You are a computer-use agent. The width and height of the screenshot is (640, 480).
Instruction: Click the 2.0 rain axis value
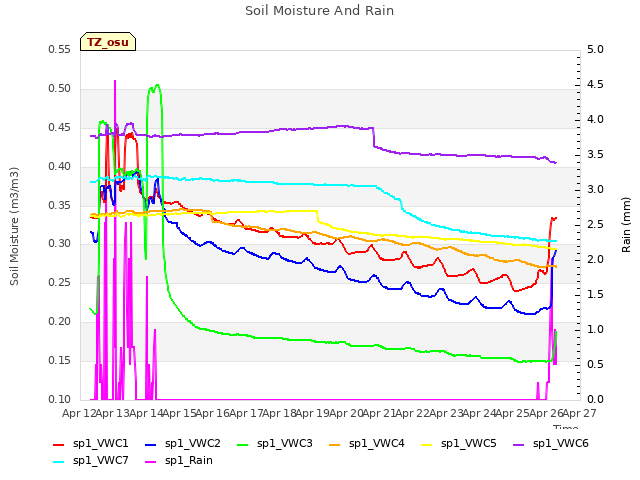click(595, 260)
